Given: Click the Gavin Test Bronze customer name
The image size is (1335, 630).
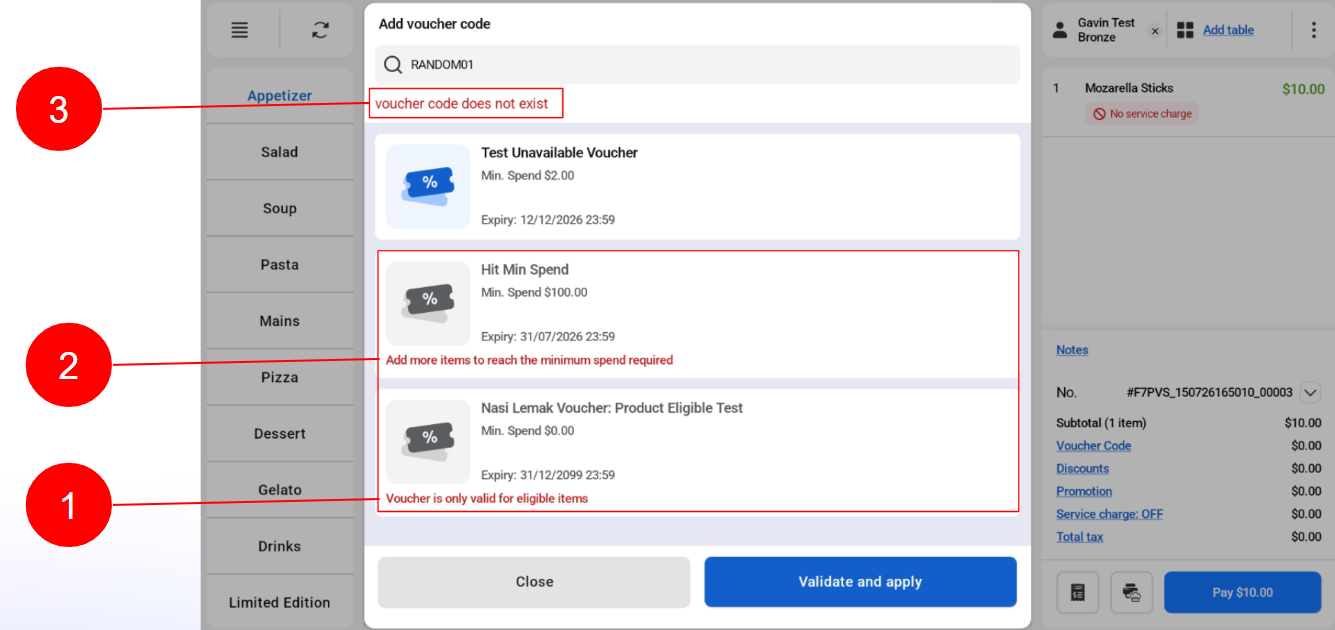Looking at the screenshot, I should pos(1106,30).
